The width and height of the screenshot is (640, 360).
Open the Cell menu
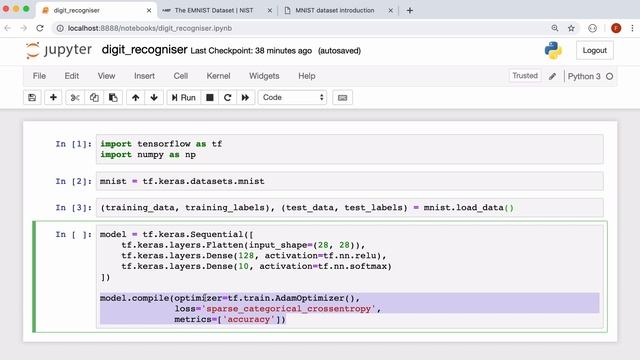pyautogui.click(x=180, y=76)
